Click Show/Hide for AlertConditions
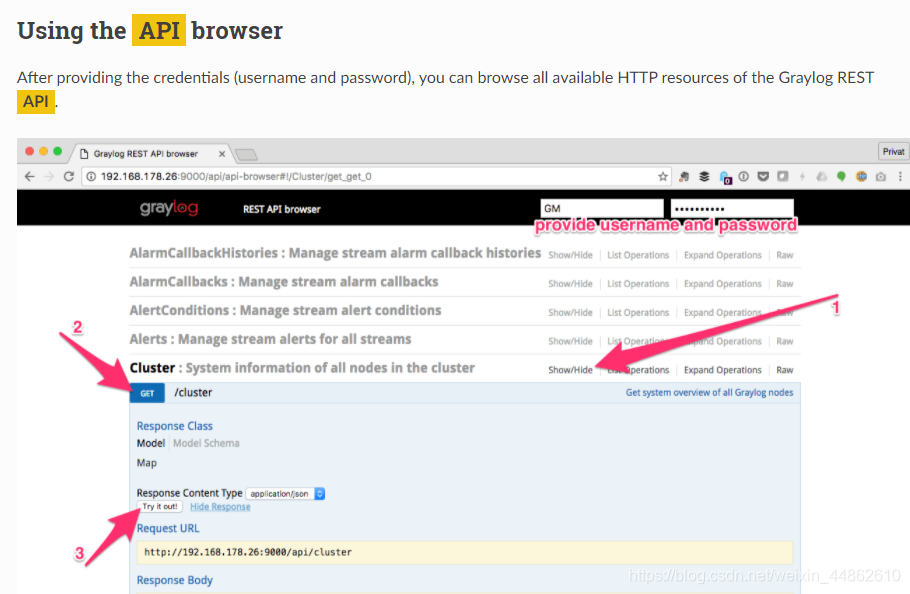The height and width of the screenshot is (594, 910). tap(570, 313)
